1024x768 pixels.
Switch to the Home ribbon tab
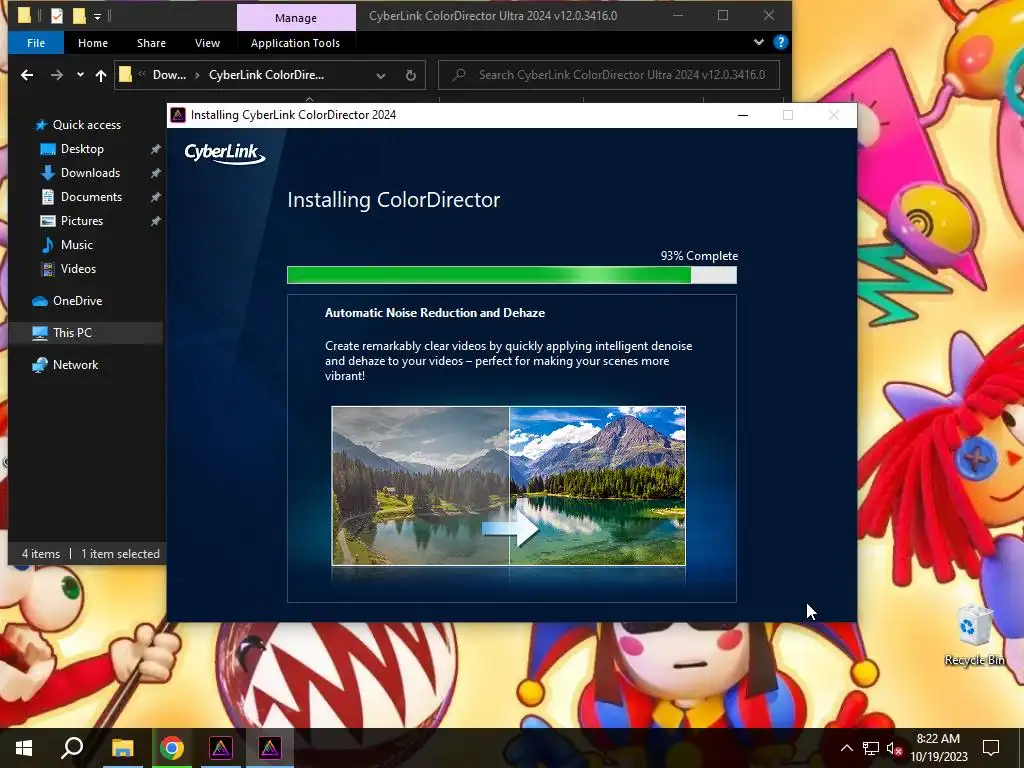(x=93, y=43)
